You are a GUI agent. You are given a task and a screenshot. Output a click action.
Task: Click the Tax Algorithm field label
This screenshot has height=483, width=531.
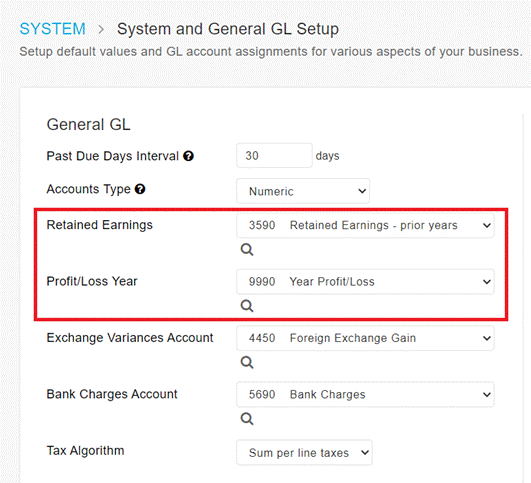(x=85, y=451)
